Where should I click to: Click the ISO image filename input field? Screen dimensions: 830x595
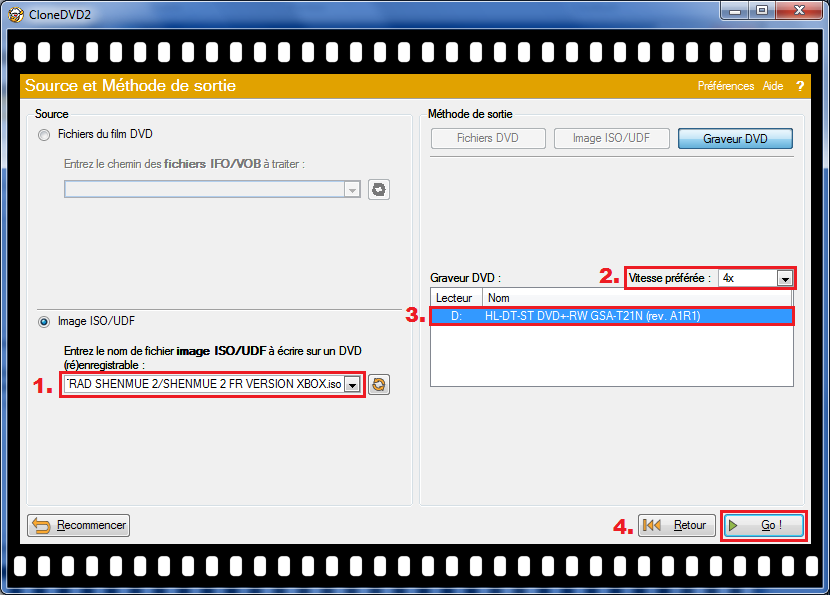204,384
